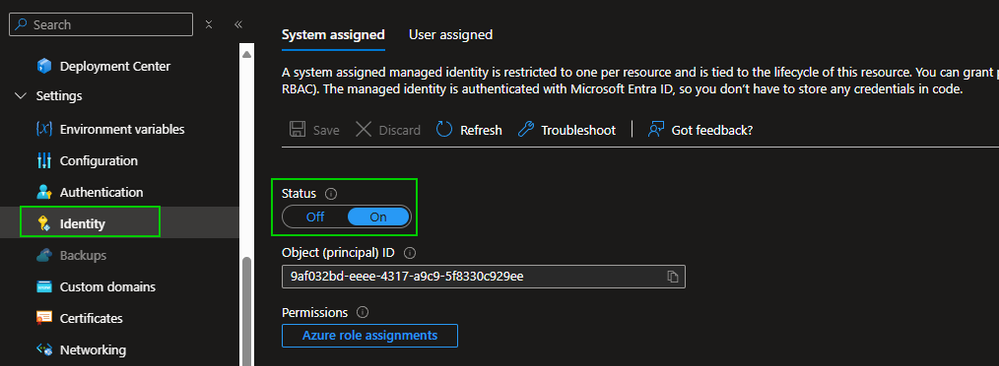Open the Authentication page

(x=90, y=193)
